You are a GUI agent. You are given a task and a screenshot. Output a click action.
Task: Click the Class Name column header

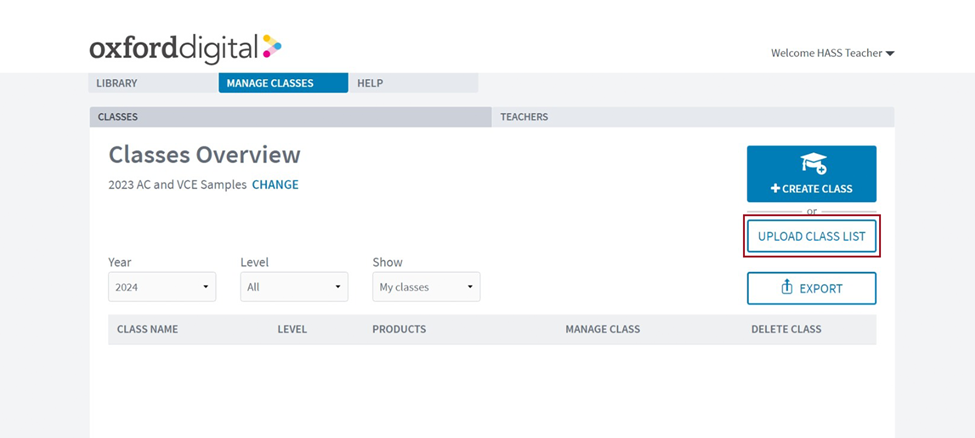(147, 329)
